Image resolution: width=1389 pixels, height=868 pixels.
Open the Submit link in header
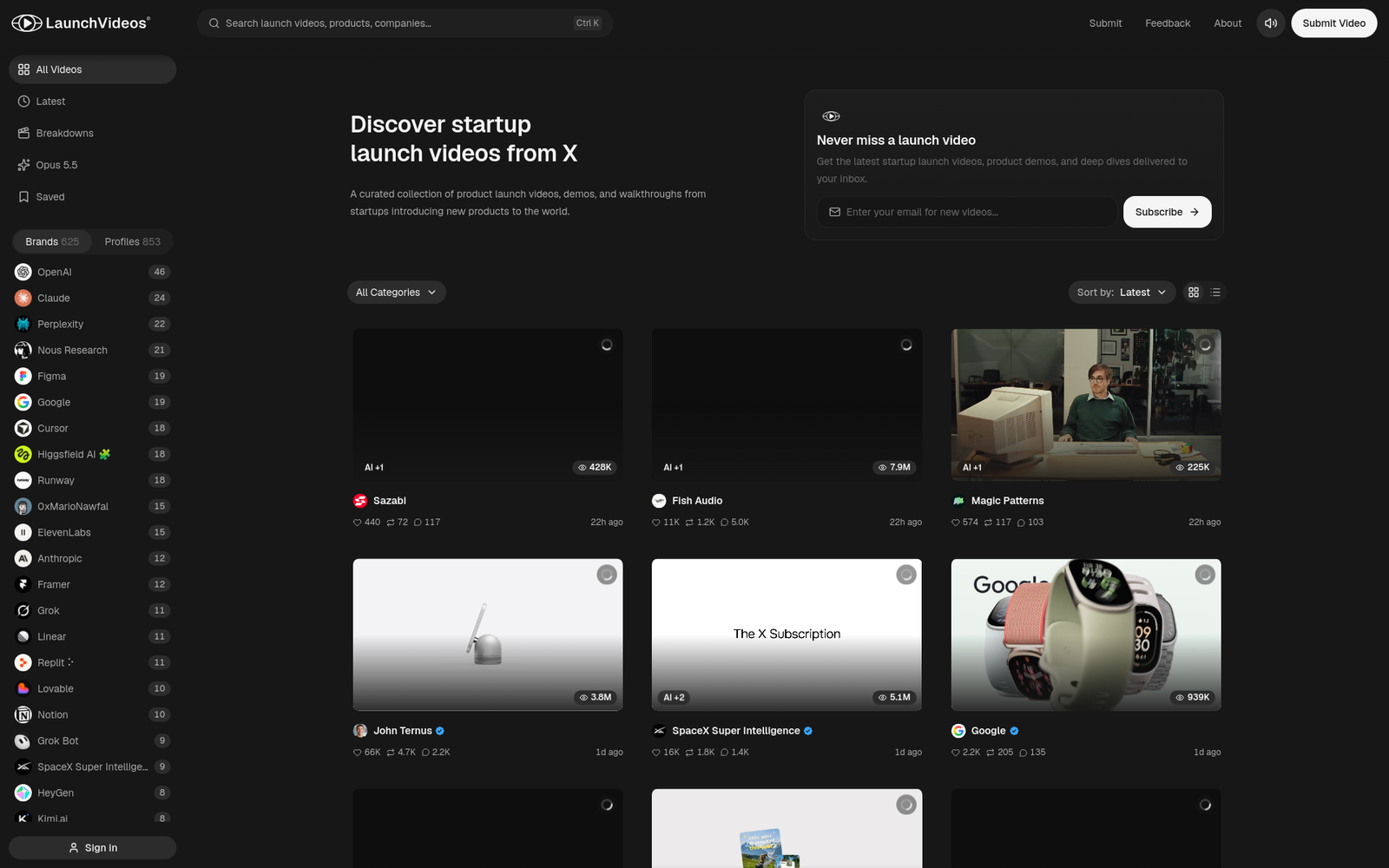[x=1105, y=23]
